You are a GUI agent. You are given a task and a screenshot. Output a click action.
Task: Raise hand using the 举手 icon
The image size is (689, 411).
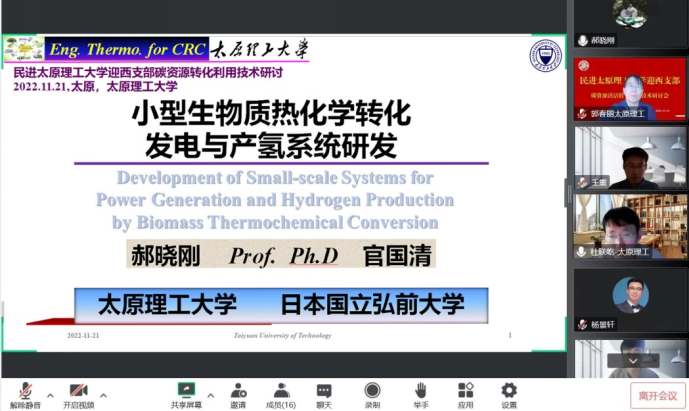[x=421, y=390]
